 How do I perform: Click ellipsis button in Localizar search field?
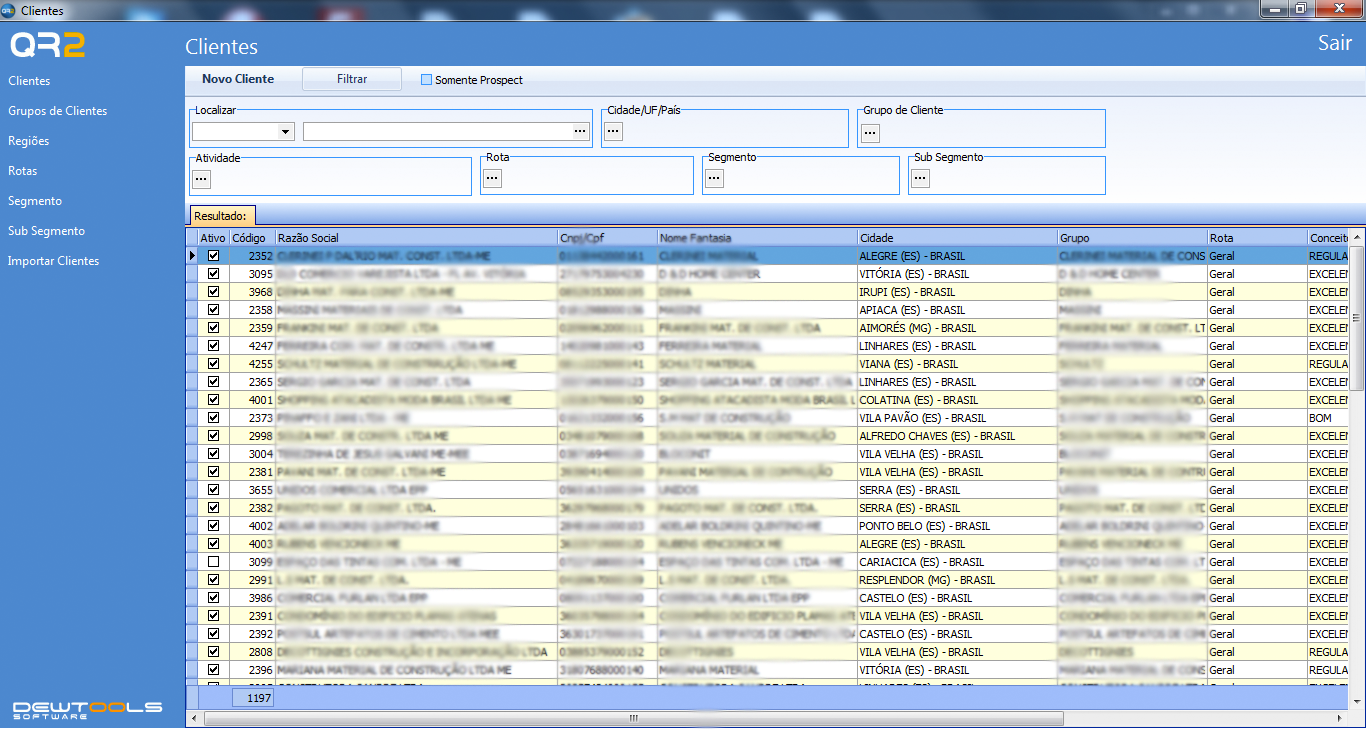580,131
